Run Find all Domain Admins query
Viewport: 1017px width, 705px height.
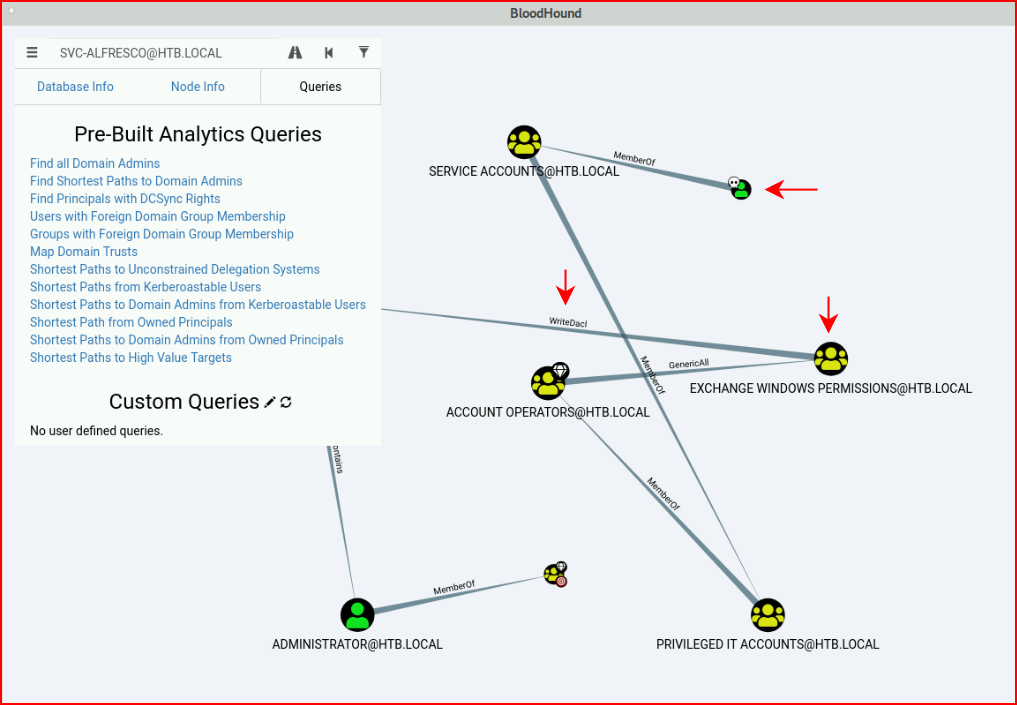[95, 163]
